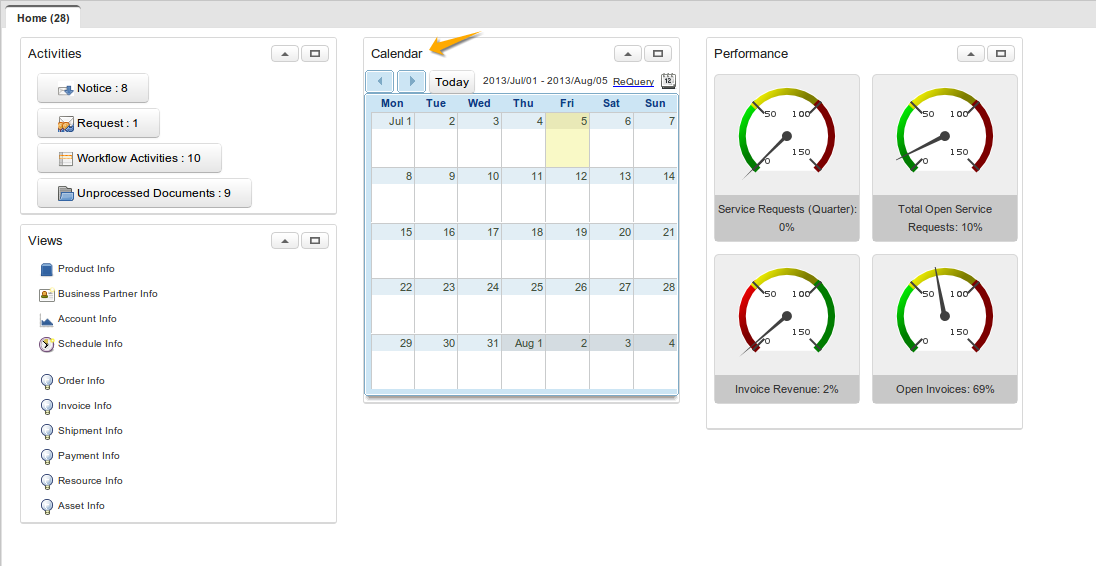Screen dimensions: 1096x566
Task: Select day 14 in the calendar
Action: click(656, 196)
